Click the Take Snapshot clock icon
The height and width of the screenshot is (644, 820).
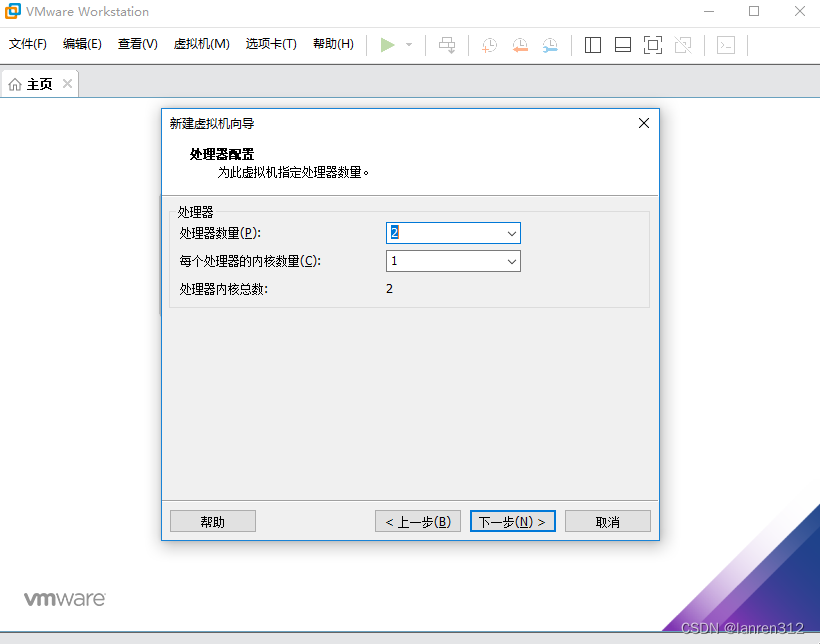coord(489,45)
